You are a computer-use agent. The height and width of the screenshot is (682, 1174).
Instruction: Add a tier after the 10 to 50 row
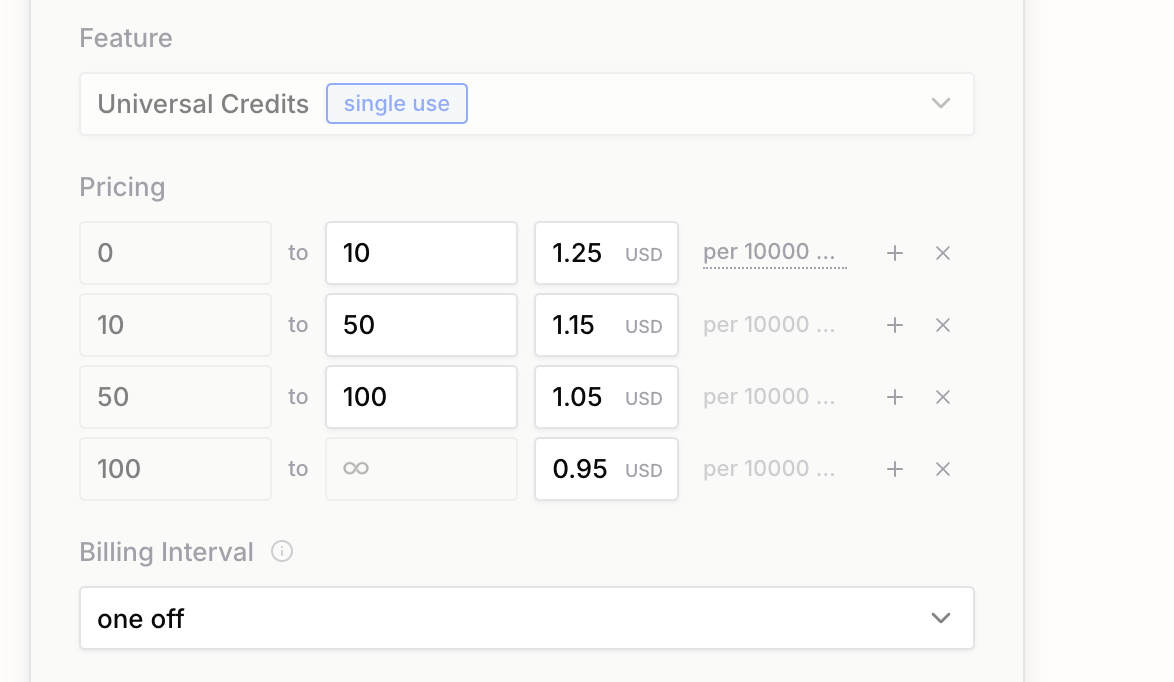895,326
